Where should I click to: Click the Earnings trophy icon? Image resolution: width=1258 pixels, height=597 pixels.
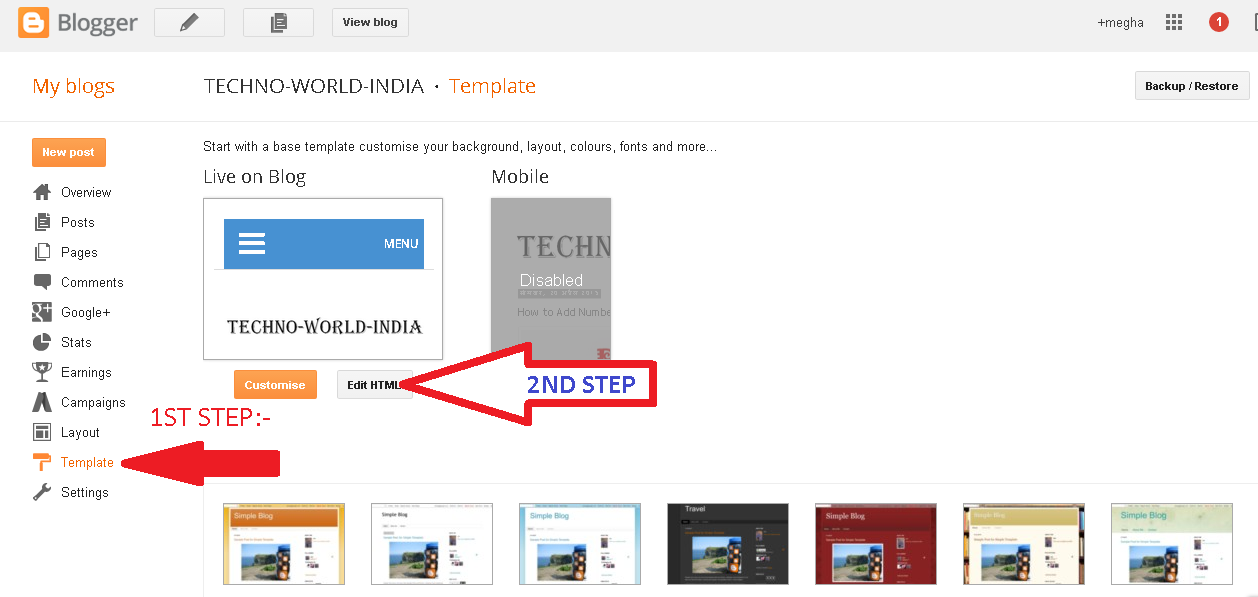[x=42, y=372]
